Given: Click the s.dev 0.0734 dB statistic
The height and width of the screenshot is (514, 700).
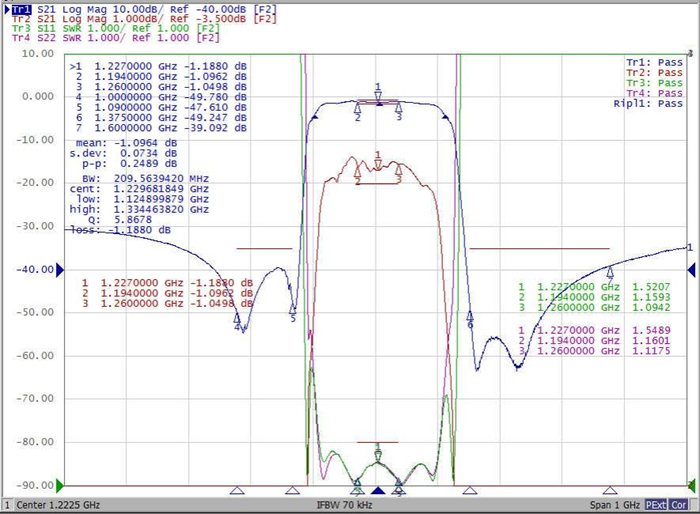Looking at the screenshot, I should pos(123,153).
